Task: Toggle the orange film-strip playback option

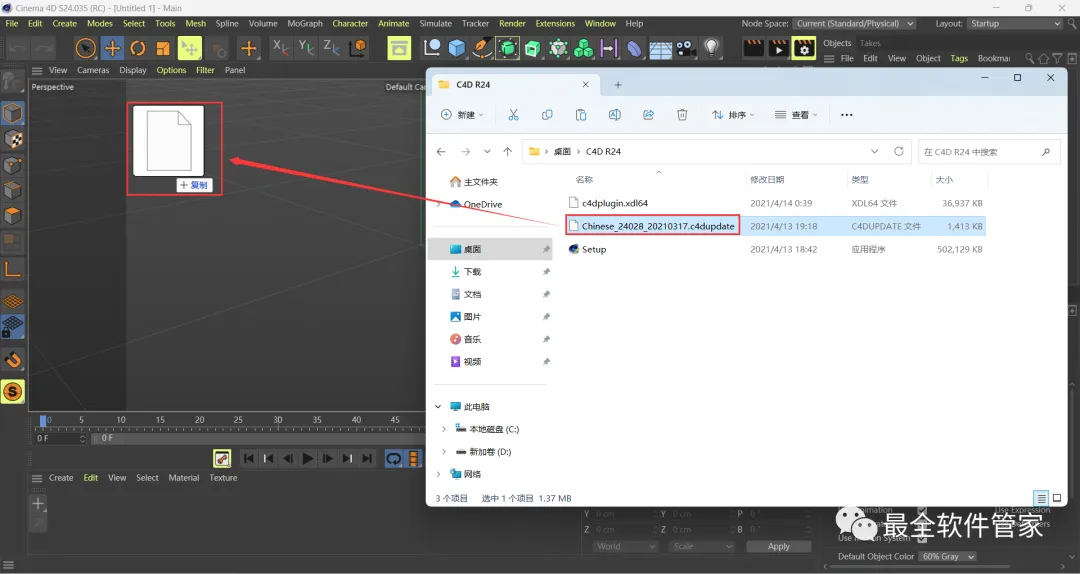Action: (413, 458)
